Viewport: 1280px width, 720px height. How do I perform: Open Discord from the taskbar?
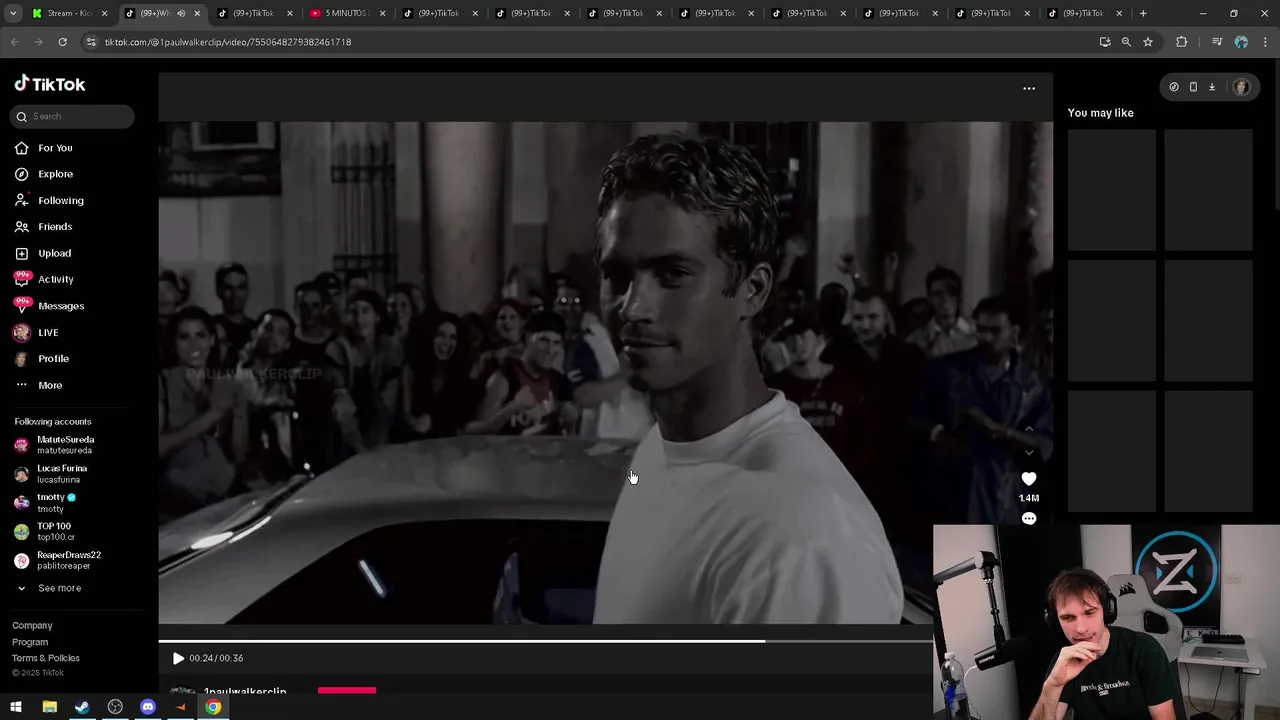(x=148, y=707)
